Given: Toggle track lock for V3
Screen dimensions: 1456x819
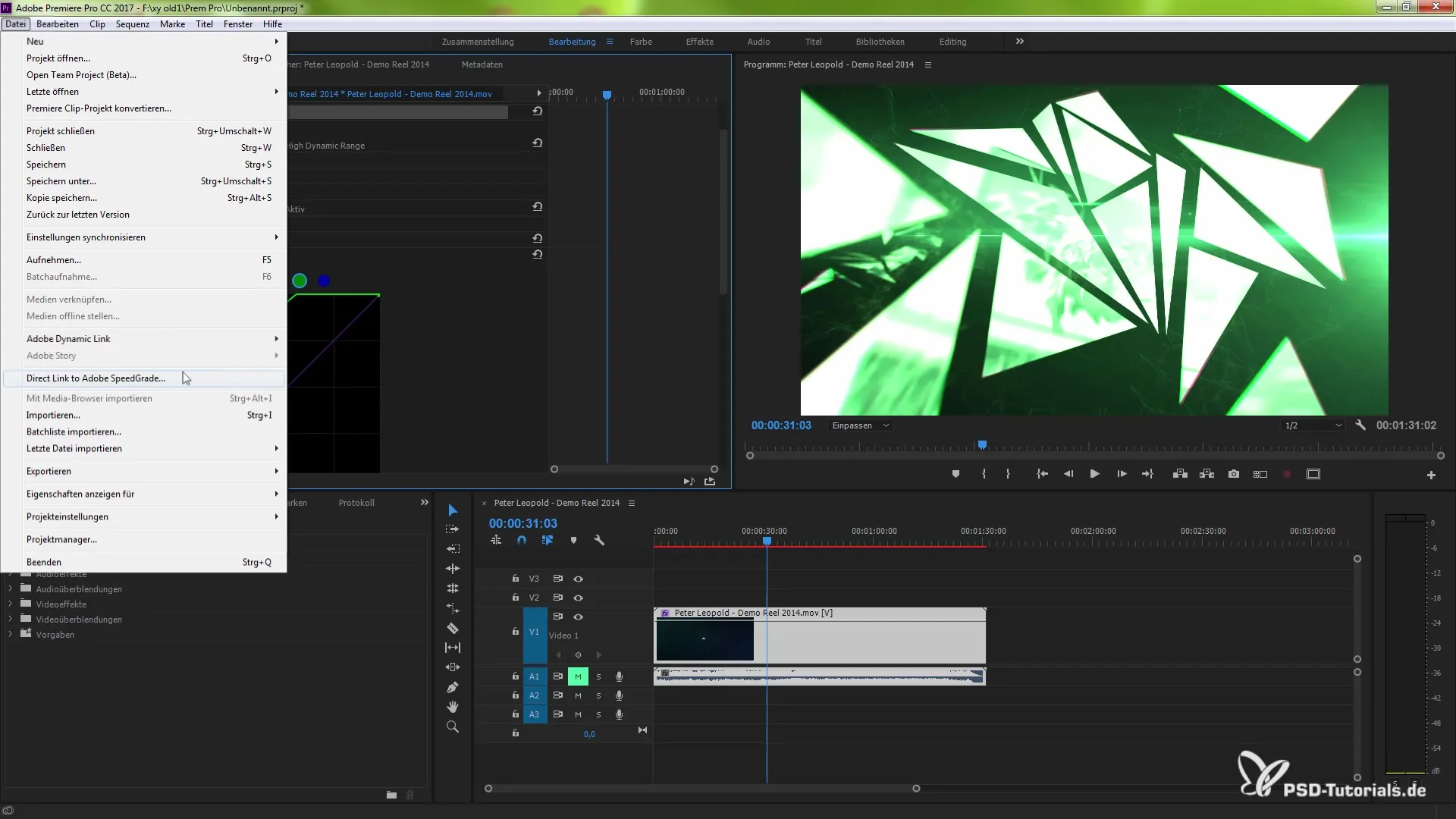Looking at the screenshot, I should (516, 579).
